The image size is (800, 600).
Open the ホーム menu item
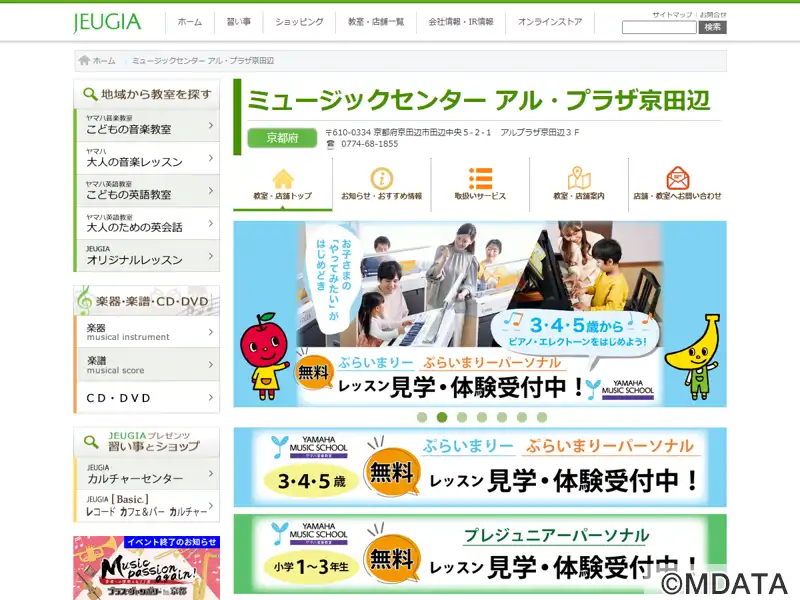pyautogui.click(x=190, y=22)
